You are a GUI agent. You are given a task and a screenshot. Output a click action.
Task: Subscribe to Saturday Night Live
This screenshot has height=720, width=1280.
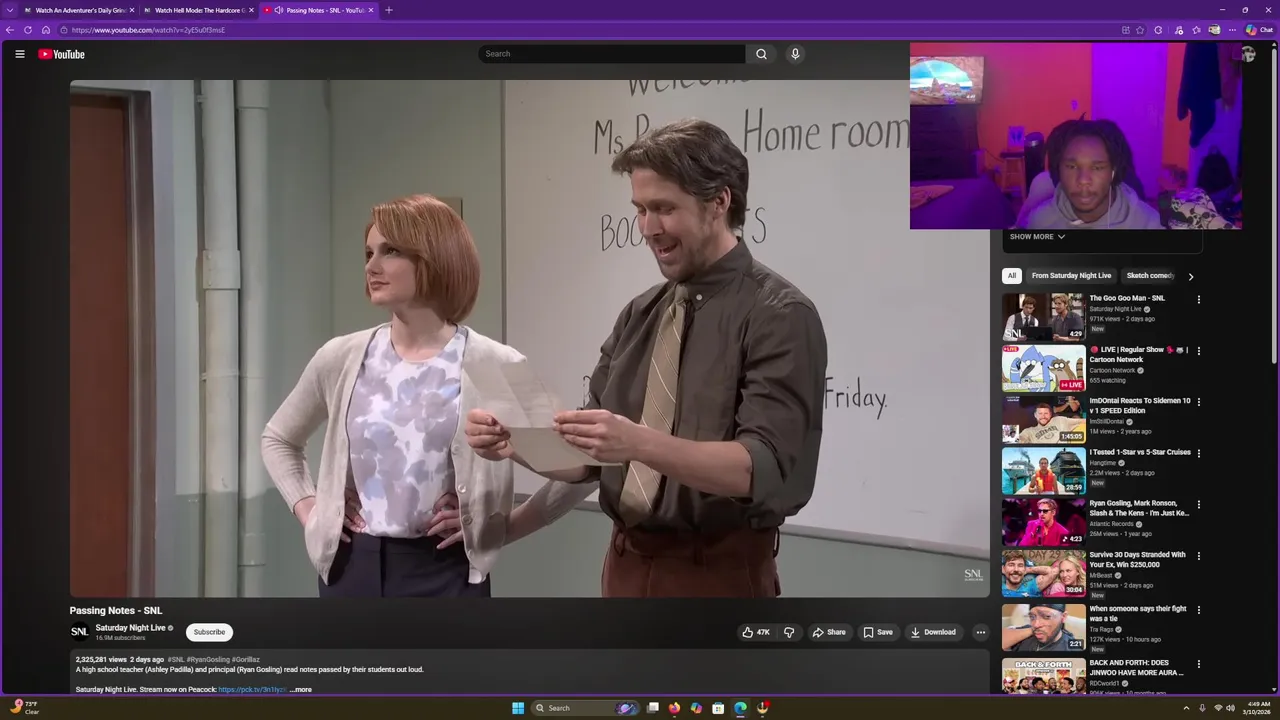(209, 632)
